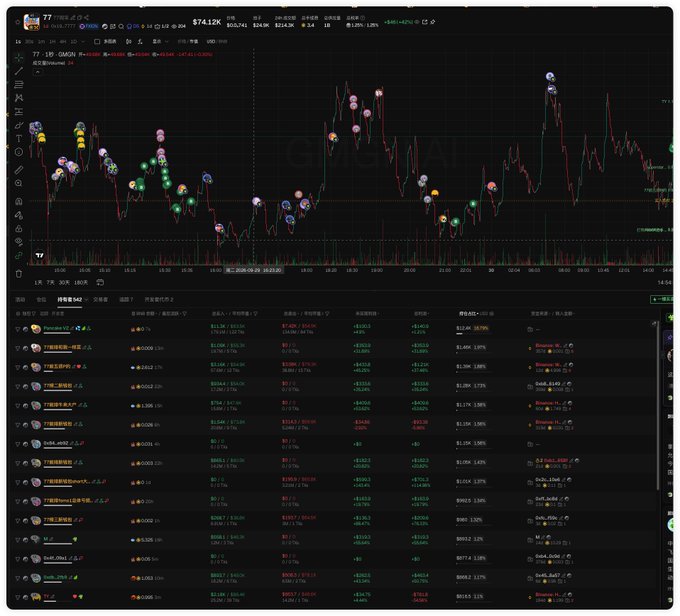The image size is (680, 616).
Task: Select the pattern drawing tool
Action: tap(19, 98)
